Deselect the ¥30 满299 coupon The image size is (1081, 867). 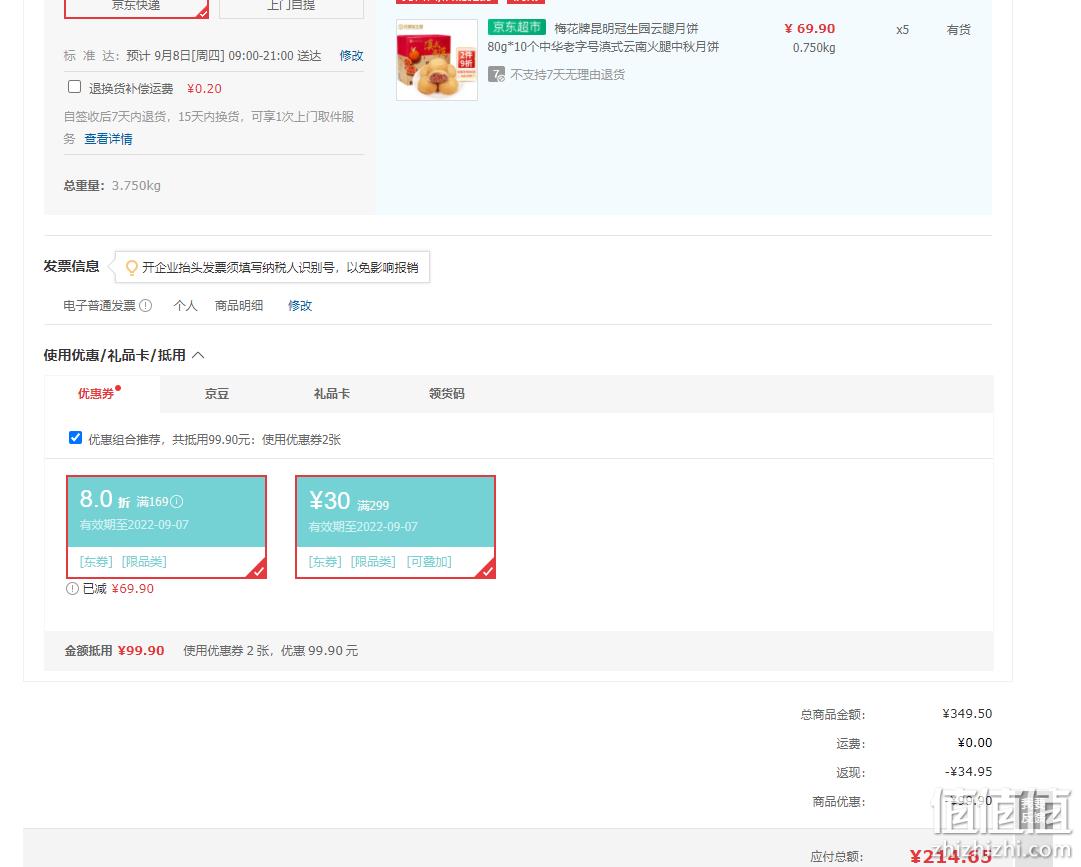click(x=395, y=527)
